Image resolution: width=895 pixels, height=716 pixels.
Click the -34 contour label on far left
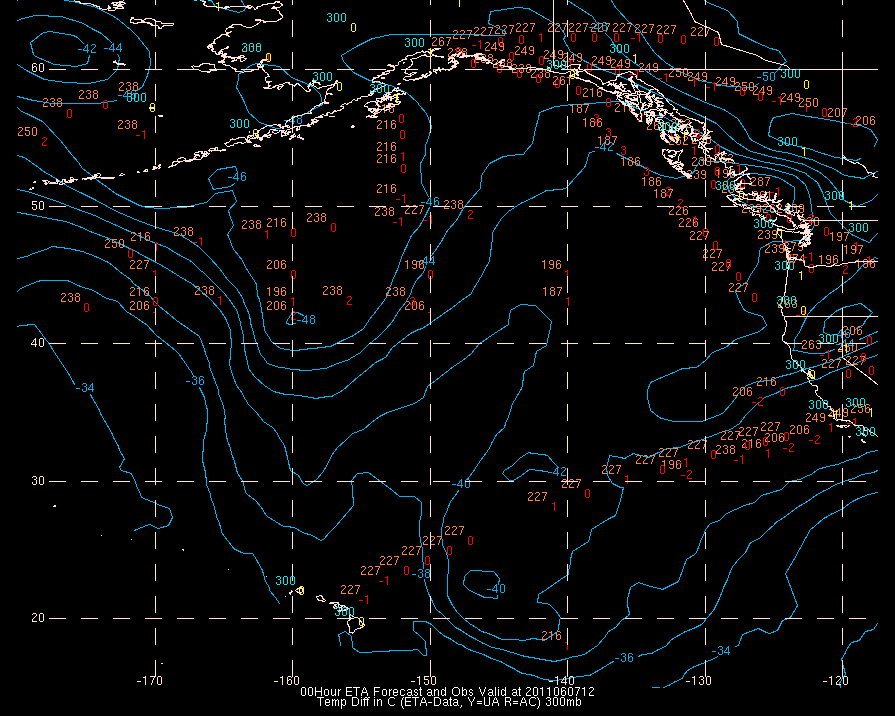[x=87, y=388]
